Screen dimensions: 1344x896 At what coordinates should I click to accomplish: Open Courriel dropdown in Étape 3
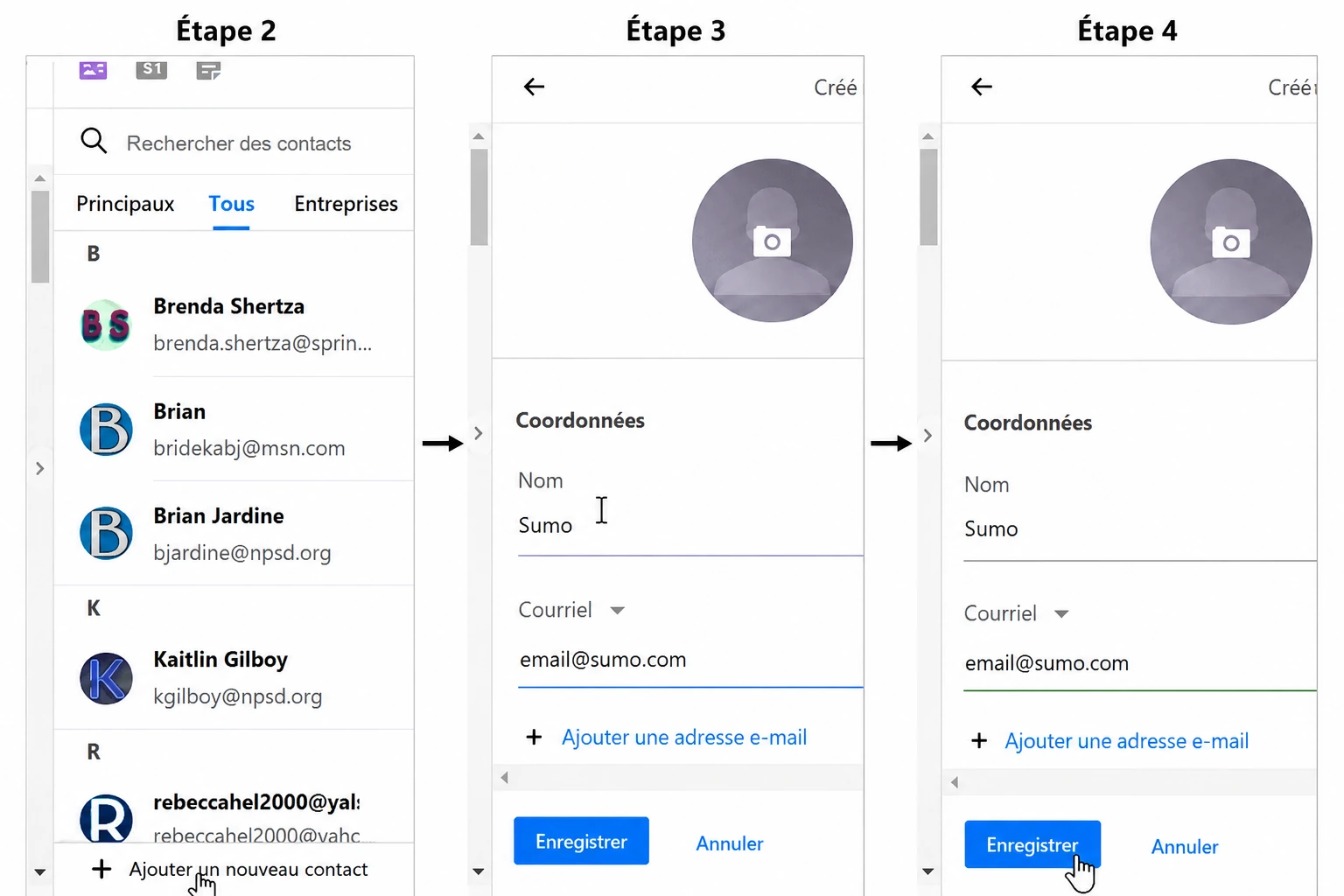617,611
